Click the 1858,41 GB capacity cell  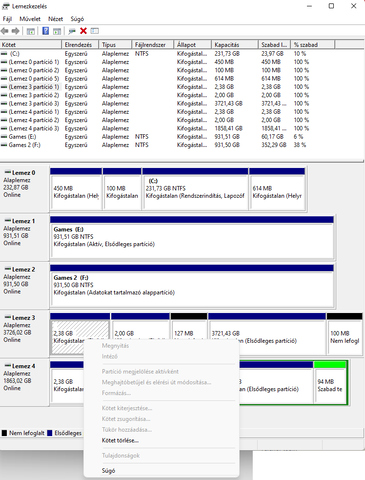coord(228,128)
